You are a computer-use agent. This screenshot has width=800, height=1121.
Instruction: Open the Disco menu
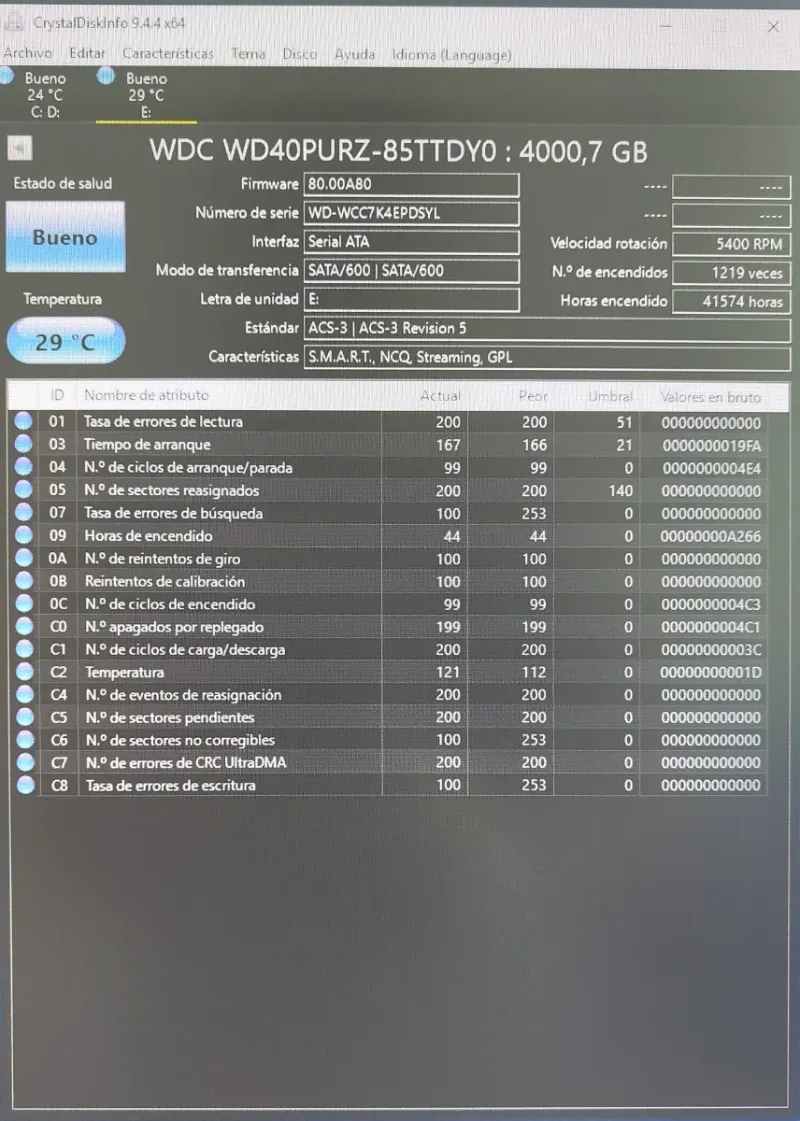[x=300, y=54]
